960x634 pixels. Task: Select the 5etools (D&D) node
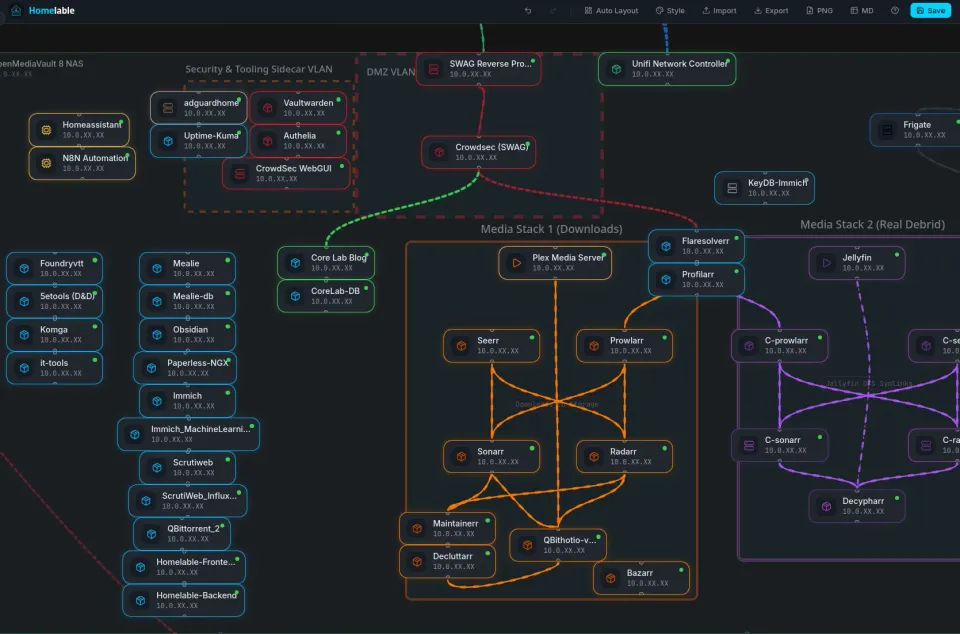click(54, 301)
